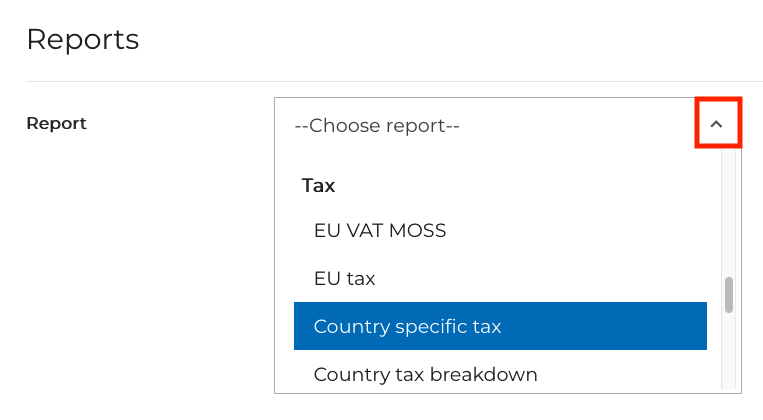Collapse the report list using the chevron arrow

tap(717, 124)
